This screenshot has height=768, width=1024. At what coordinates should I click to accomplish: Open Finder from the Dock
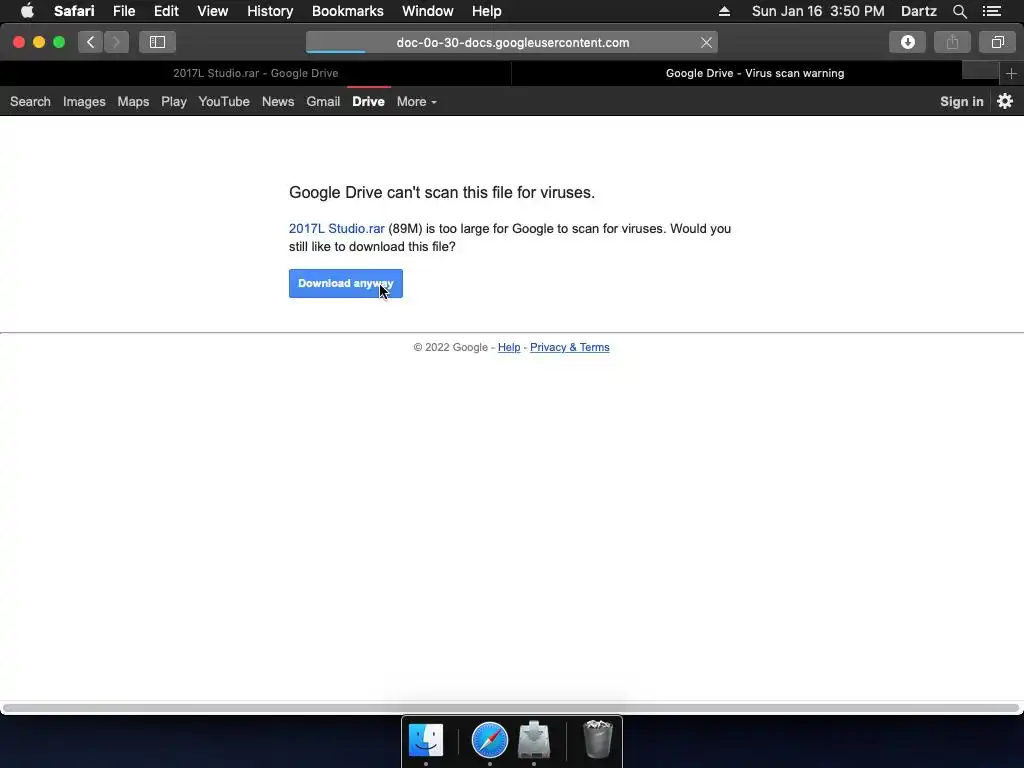(426, 740)
